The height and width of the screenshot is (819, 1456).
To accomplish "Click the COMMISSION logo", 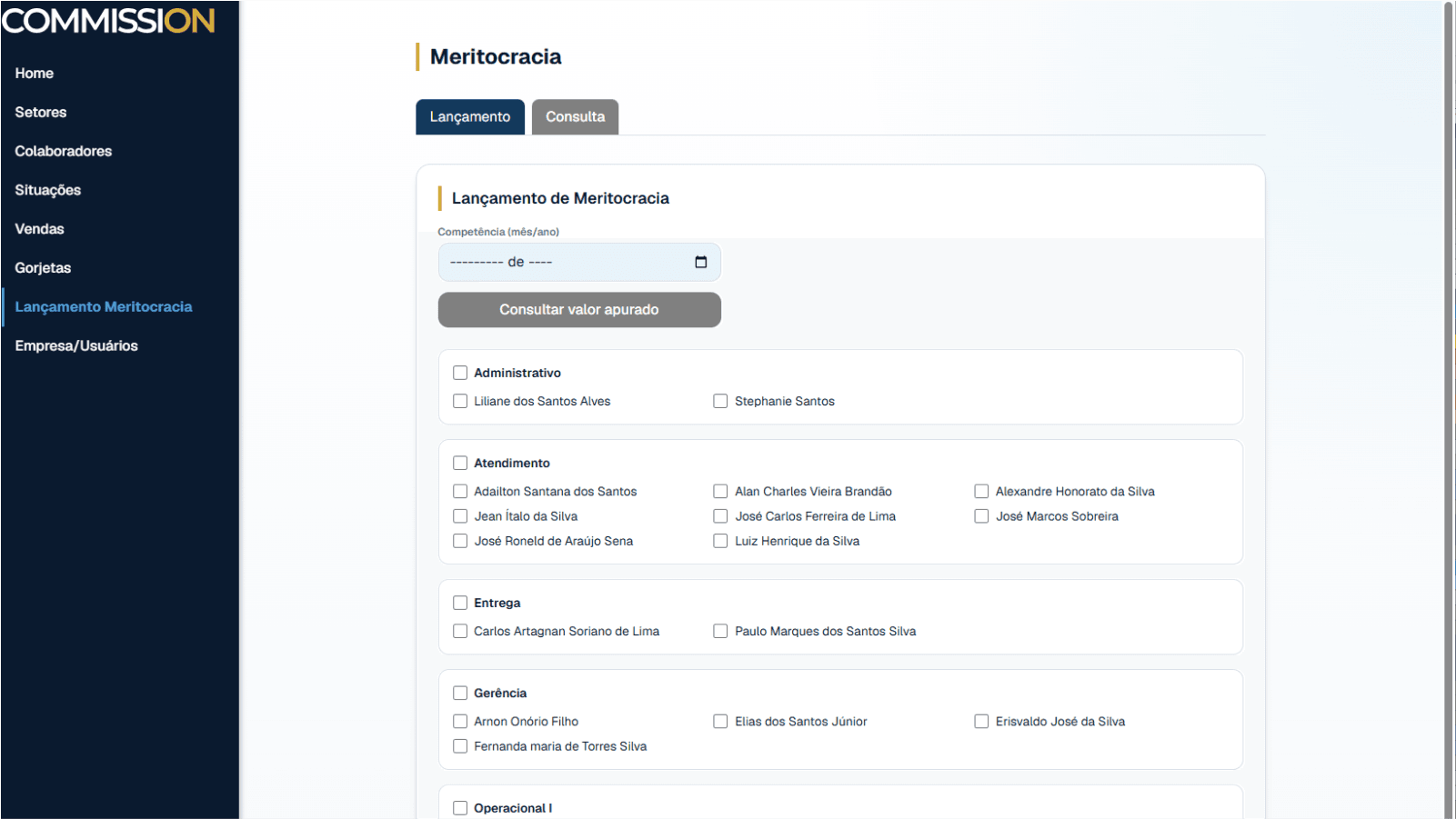I will click(108, 21).
